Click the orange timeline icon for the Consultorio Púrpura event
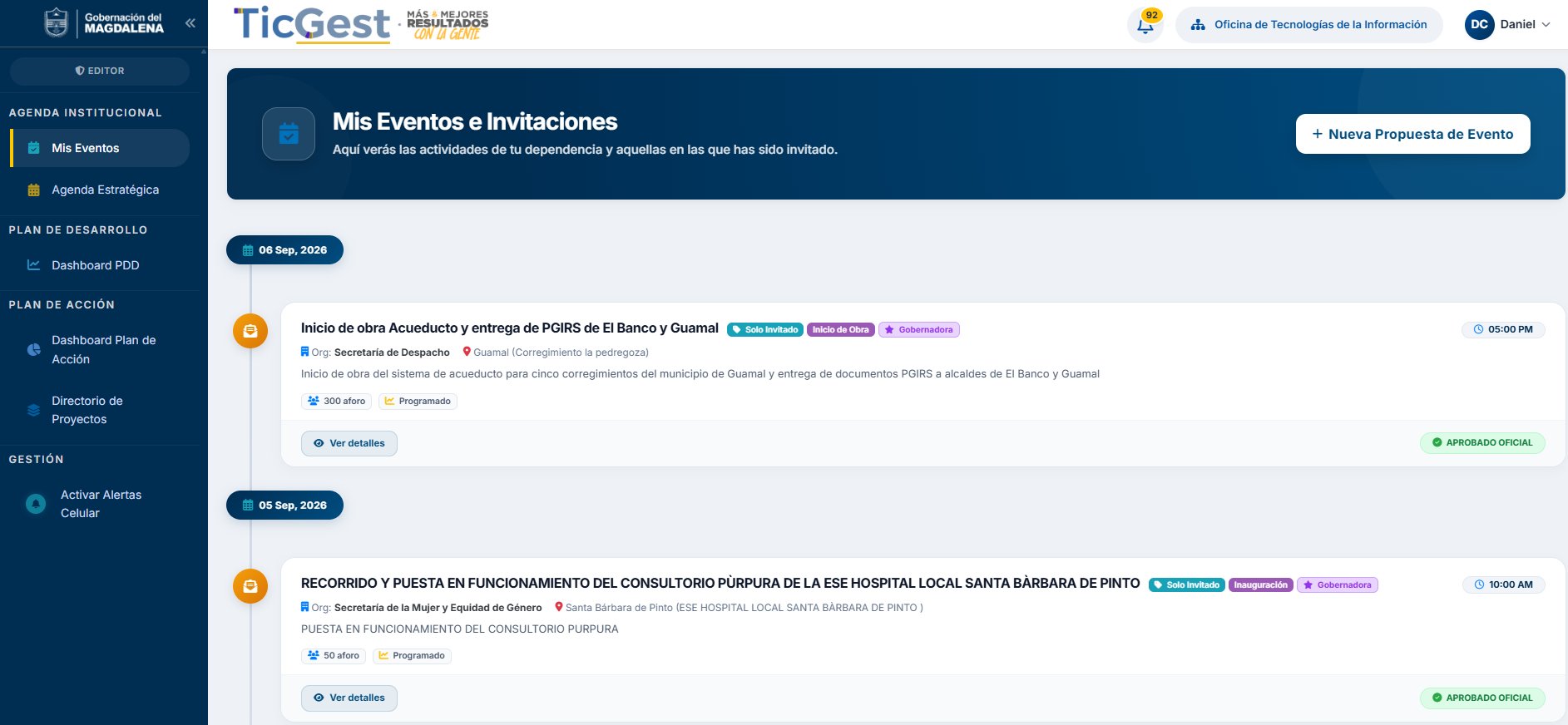The image size is (1568, 725). (250, 586)
